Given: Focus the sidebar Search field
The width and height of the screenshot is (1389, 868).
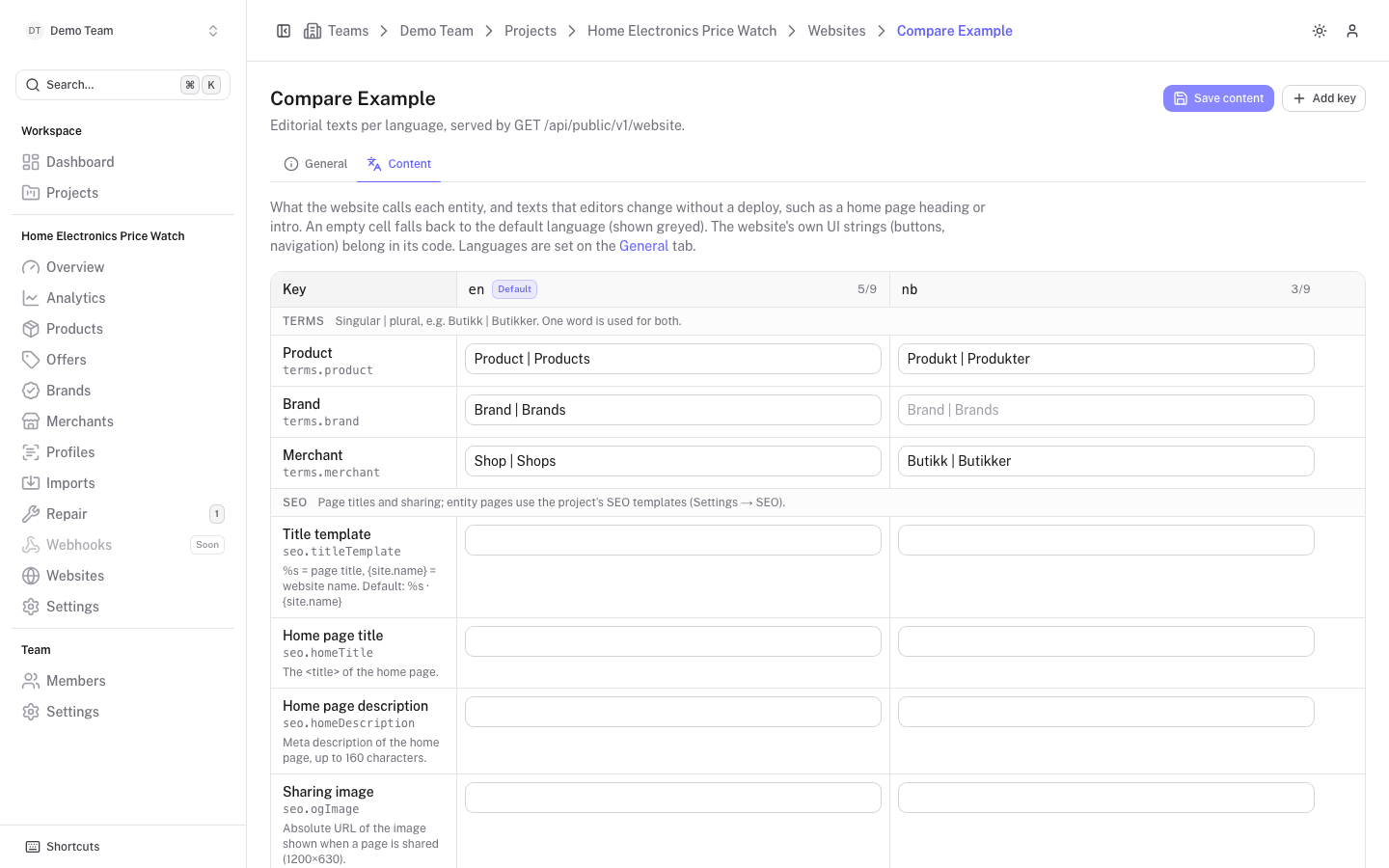Looking at the screenshot, I should tap(123, 85).
